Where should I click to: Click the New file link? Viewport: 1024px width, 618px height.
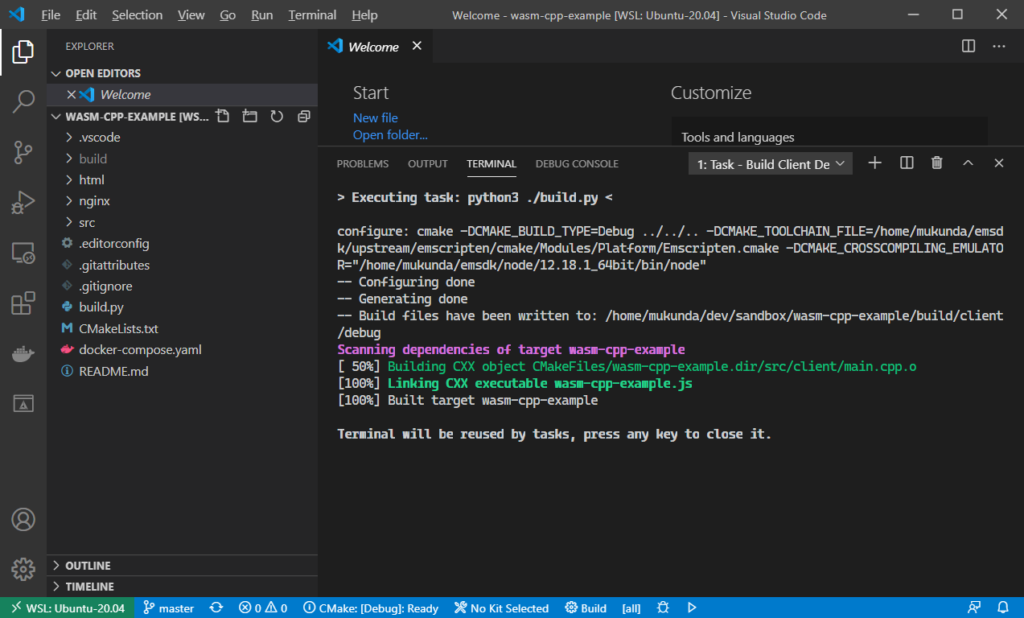(376, 118)
